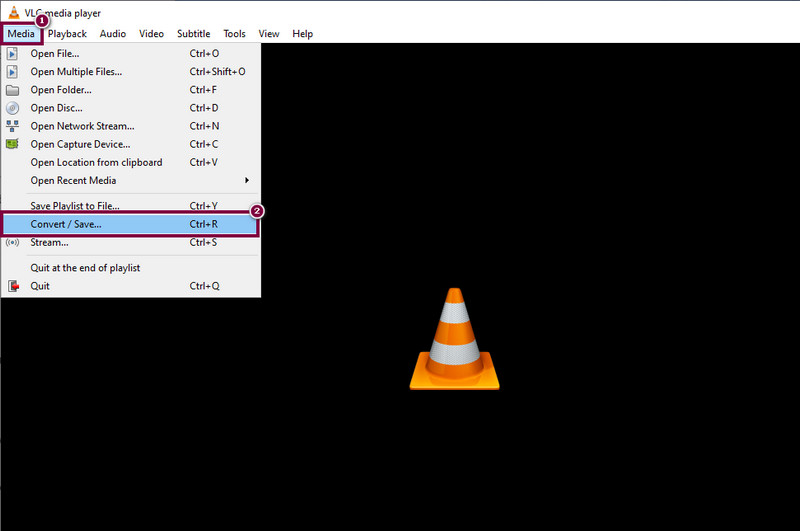
Task: Choose Open Disc... entry
Action: coord(131,108)
